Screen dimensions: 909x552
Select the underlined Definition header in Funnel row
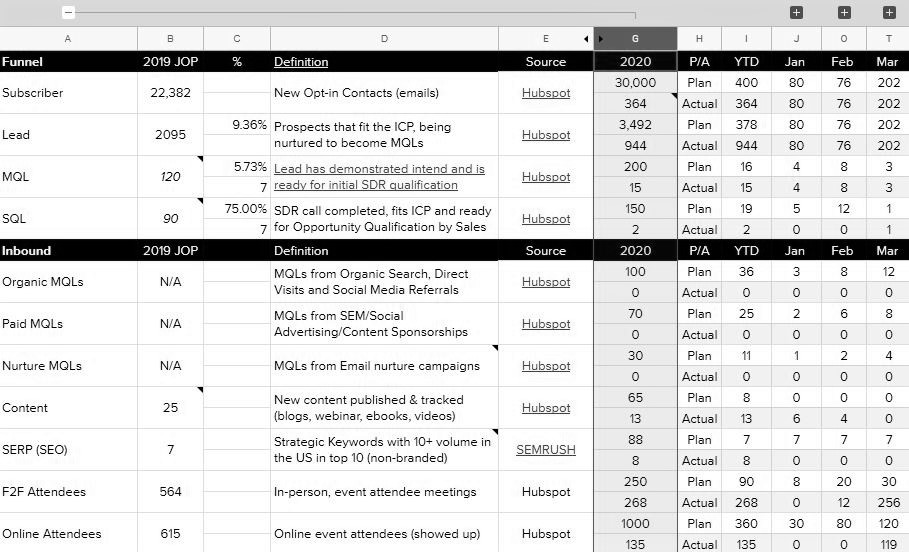click(301, 62)
